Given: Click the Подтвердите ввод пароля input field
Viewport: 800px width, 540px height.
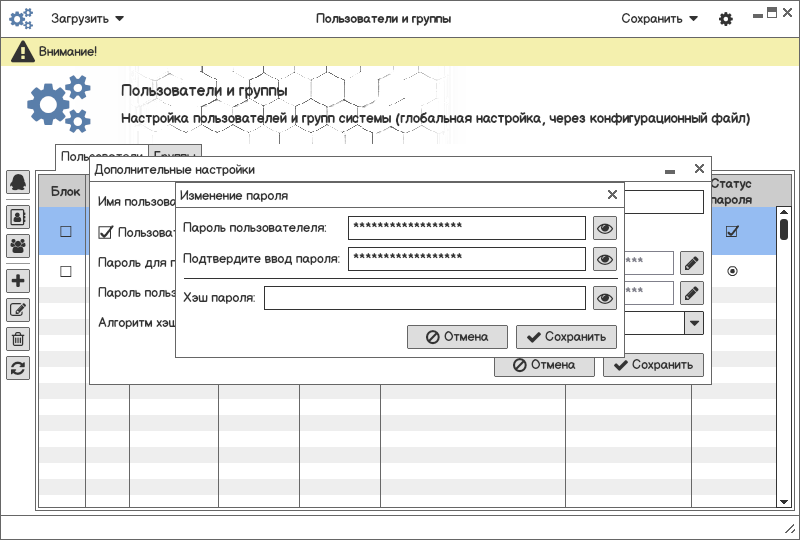Looking at the screenshot, I should (467, 259).
